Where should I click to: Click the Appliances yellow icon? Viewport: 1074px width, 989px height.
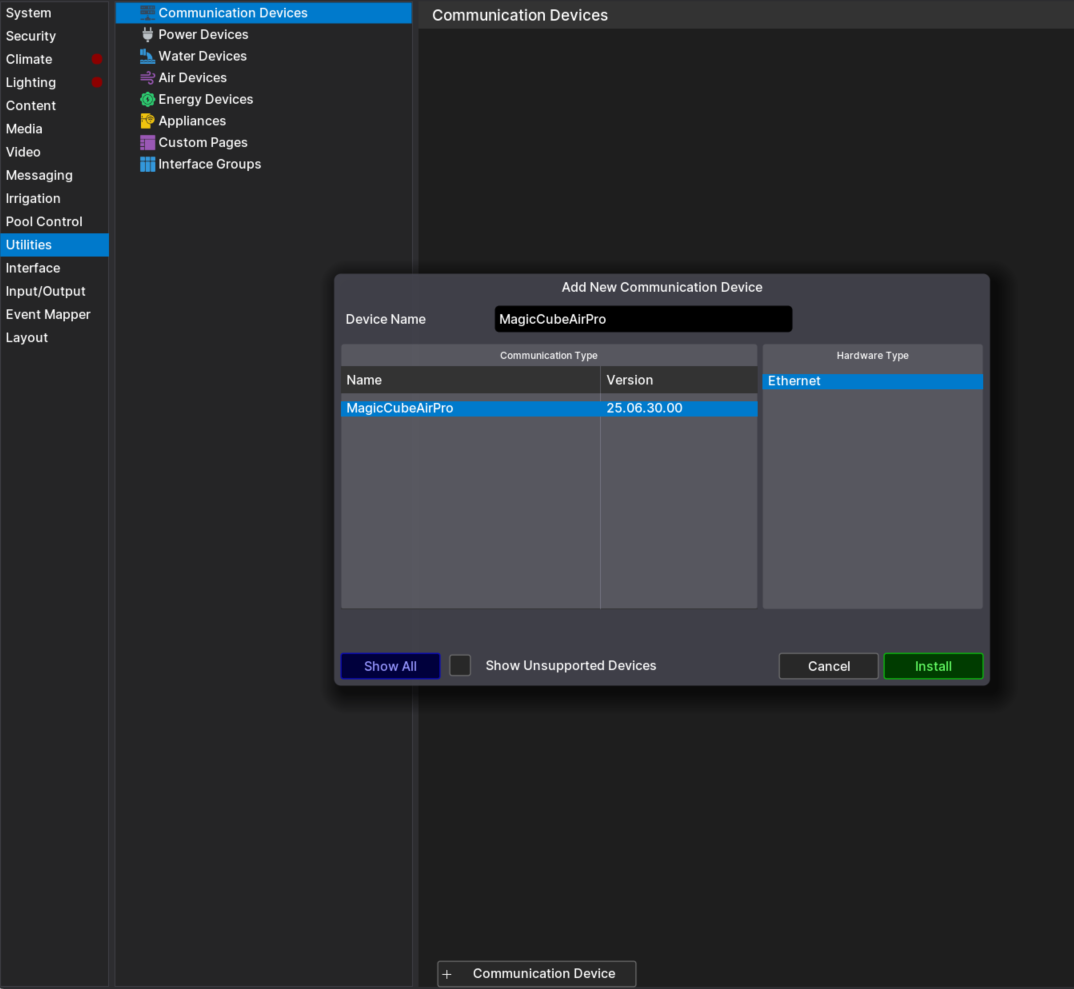[147, 121]
